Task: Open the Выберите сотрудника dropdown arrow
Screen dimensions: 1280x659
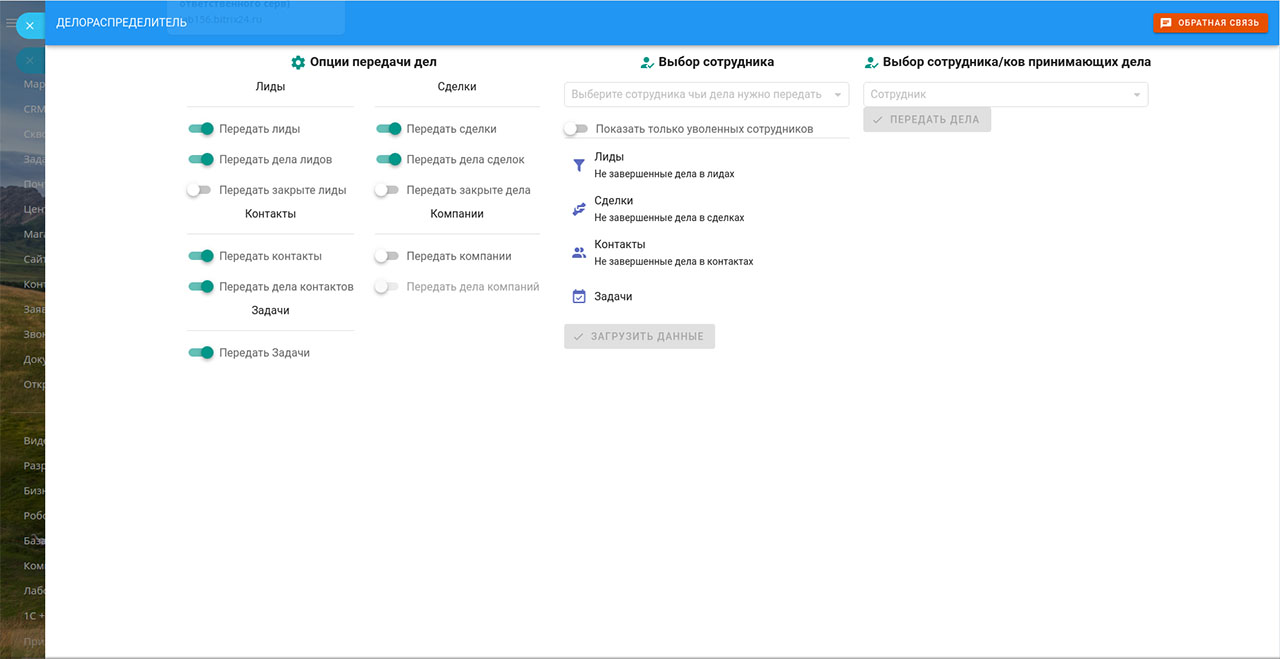Action: 838,95
